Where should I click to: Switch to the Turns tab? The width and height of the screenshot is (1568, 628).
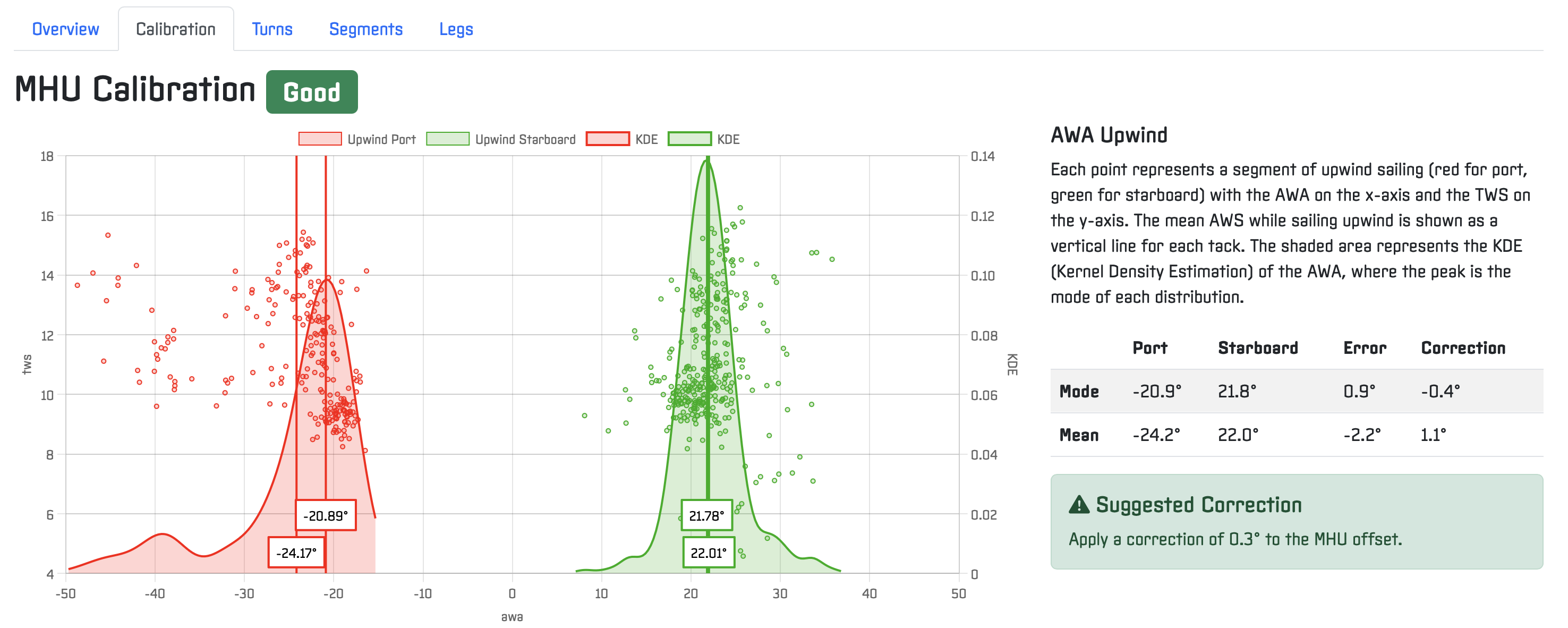pyautogui.click(x=272, y=29)
